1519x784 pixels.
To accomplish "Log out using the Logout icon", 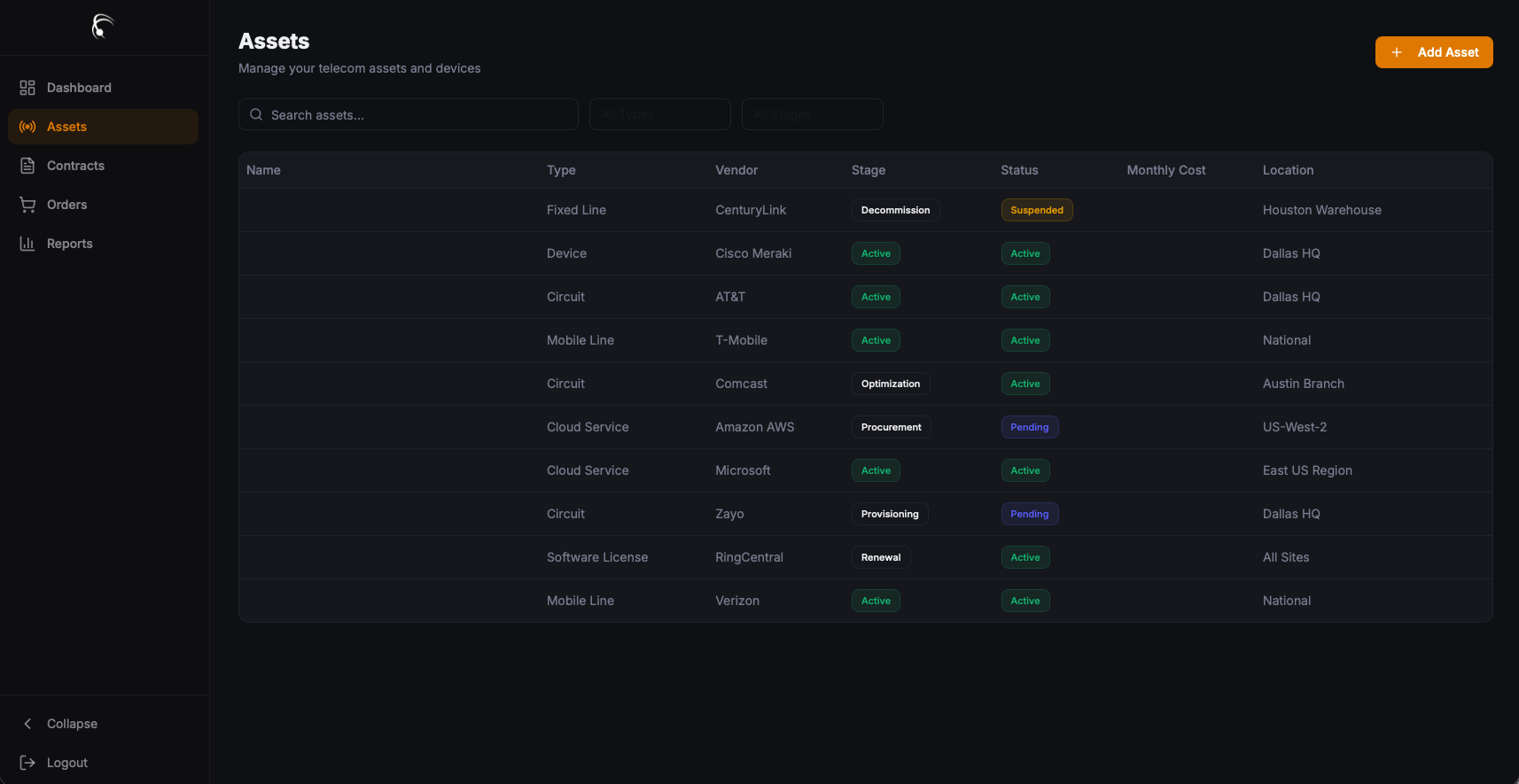I will coord(27,763).
